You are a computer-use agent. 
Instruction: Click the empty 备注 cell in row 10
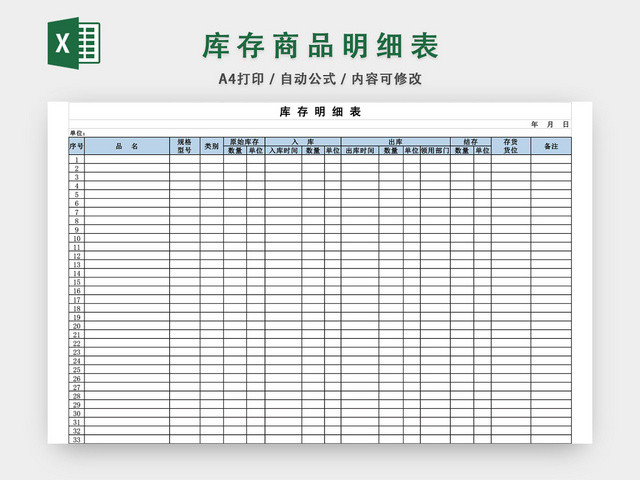coord(551,238)
